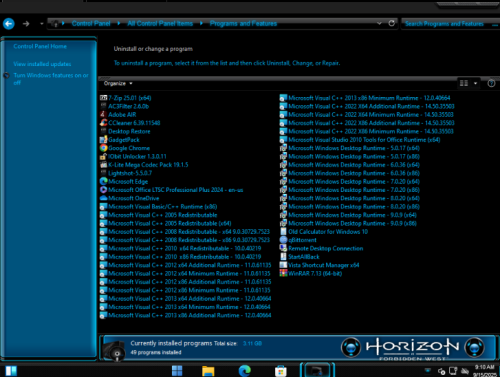Image resolution: width=500 pixels, height=377 pixels.
Task: Open Turn Windows features on or off
Action: pyautogui.click(x=51, y=79)
